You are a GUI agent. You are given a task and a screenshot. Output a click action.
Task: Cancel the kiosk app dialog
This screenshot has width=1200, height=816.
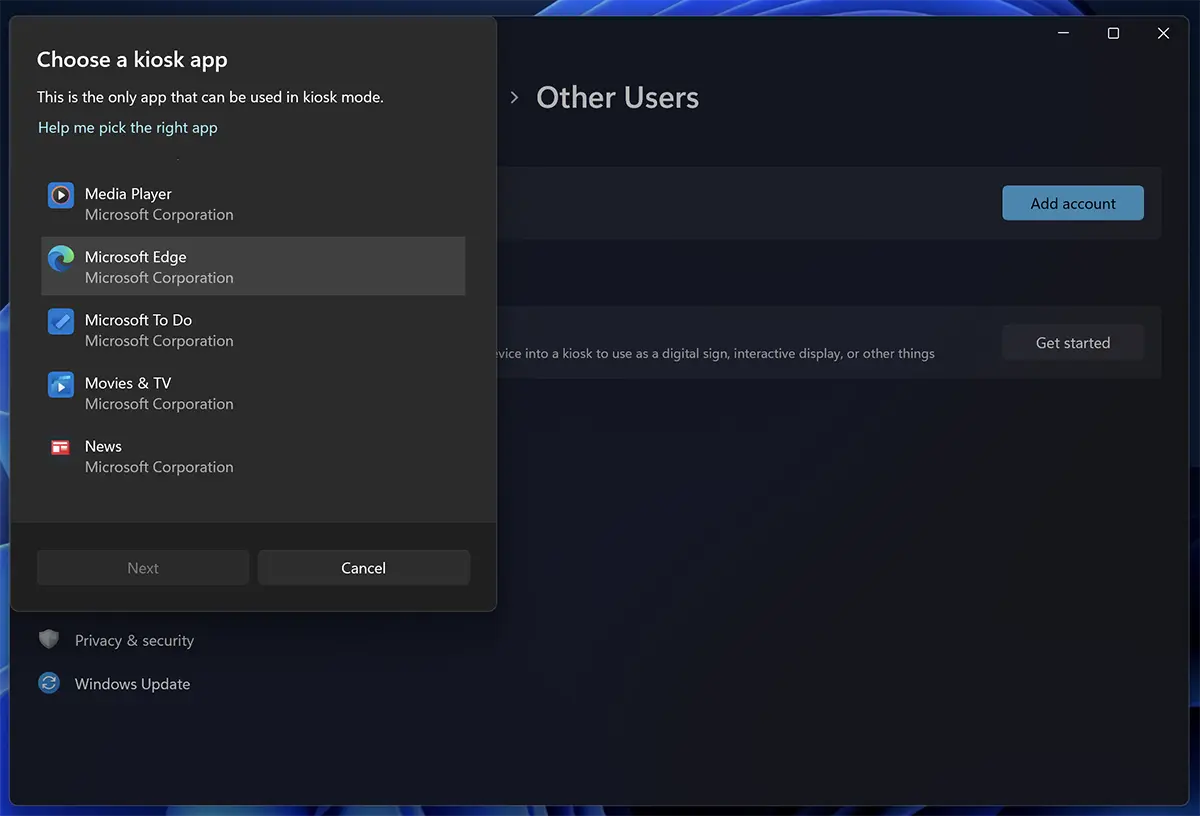[363, 568]
